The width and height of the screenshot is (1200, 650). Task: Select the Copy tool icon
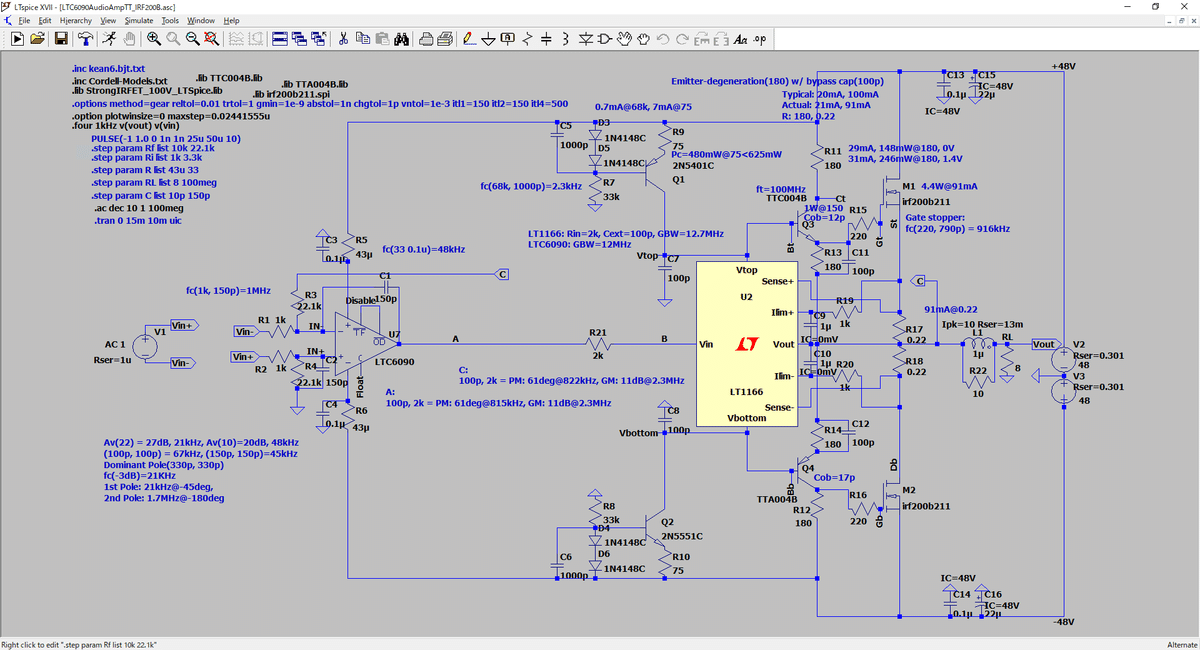[x=362, y=39]
